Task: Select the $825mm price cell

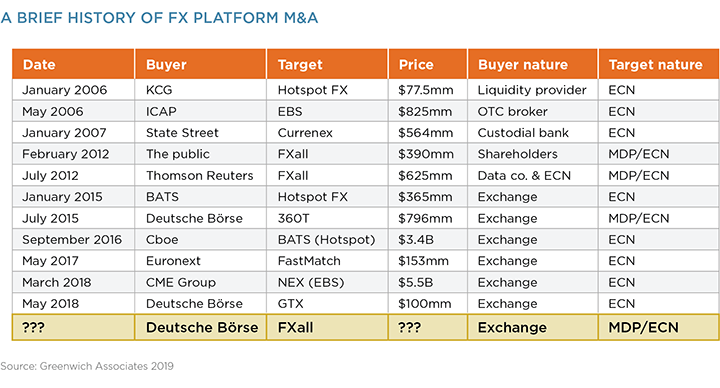Action: click(x=428, y=112)
